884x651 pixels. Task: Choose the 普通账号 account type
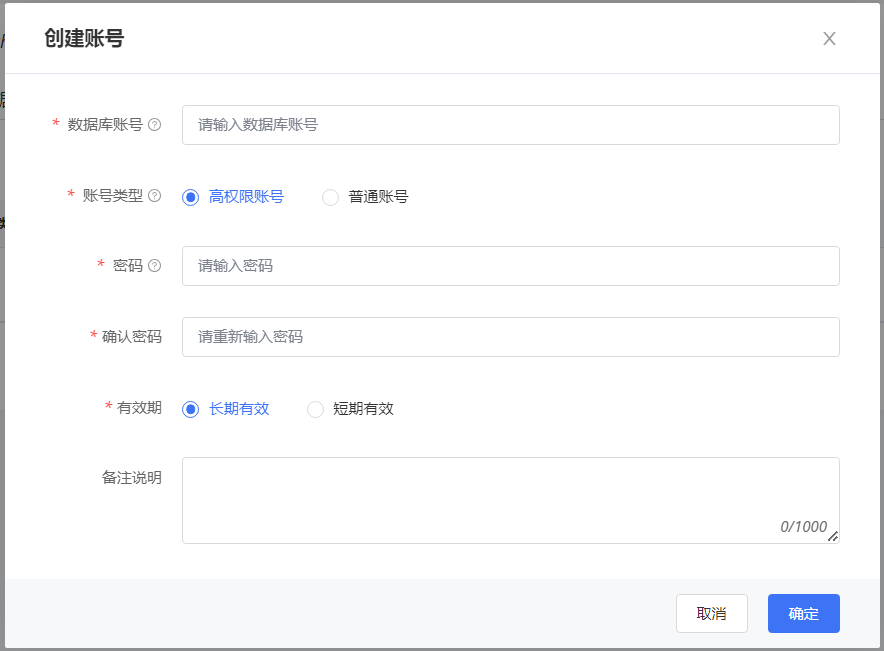[x=331, y=197]
